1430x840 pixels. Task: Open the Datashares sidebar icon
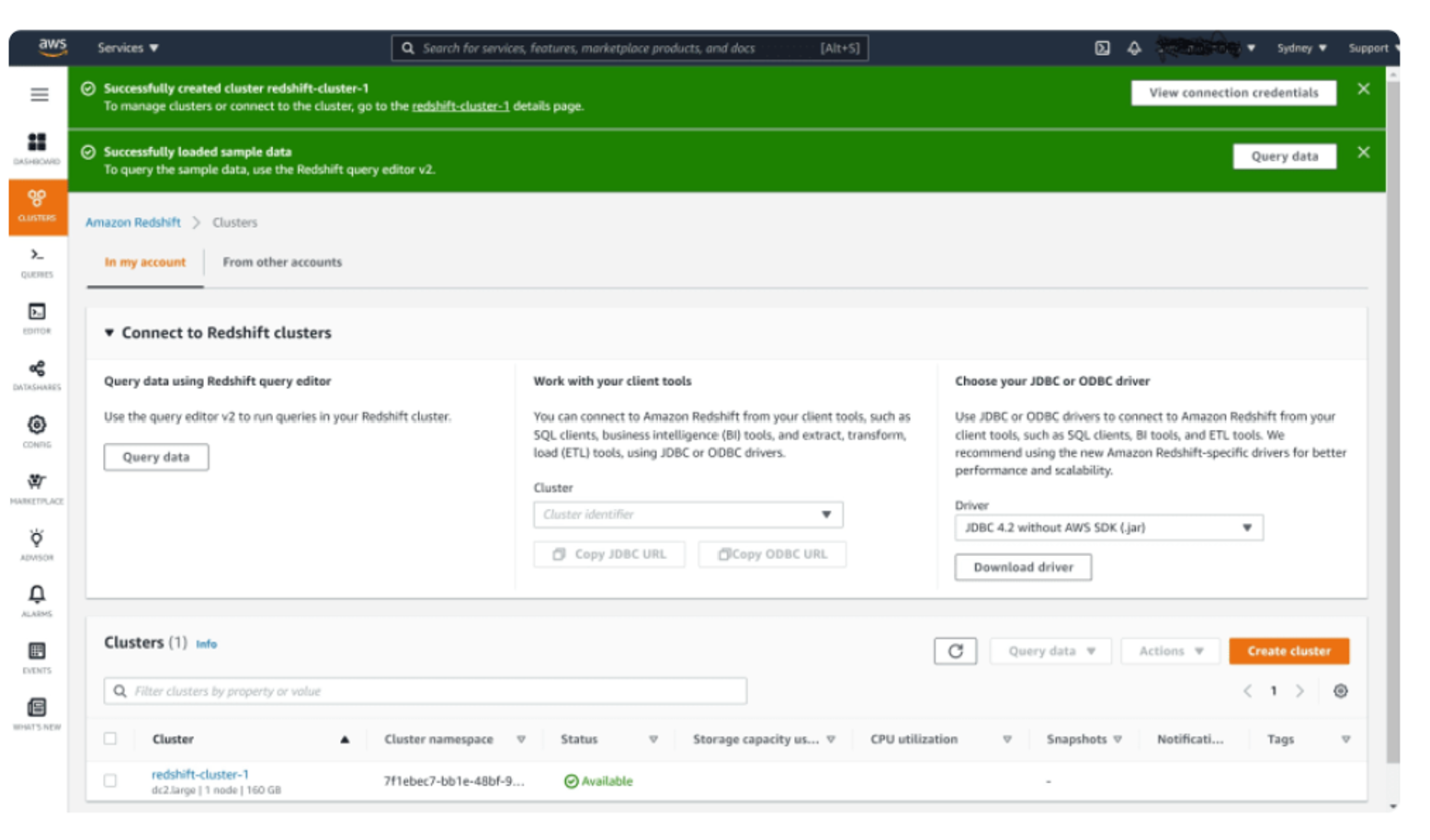37,374
